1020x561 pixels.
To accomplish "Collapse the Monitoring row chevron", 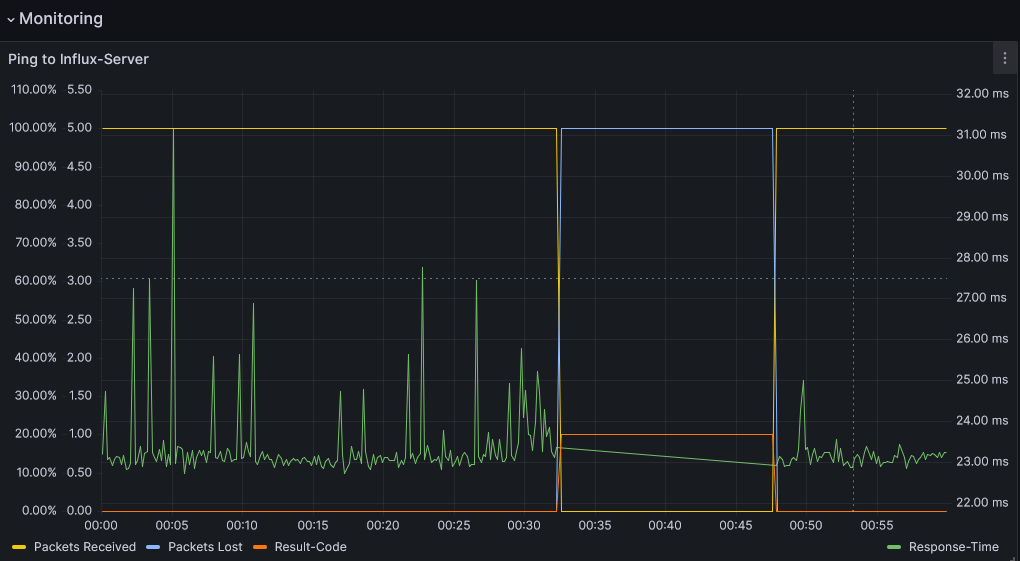I will [x=11, y=19].
